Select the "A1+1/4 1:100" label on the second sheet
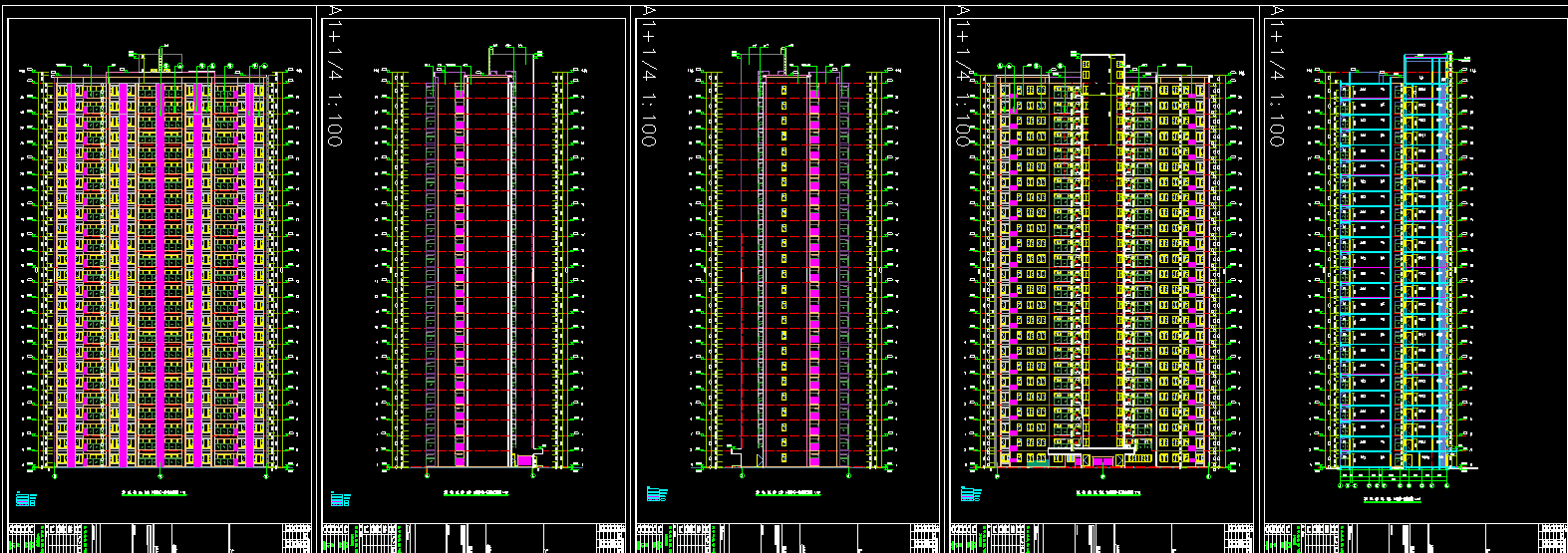 coord(334,76)
